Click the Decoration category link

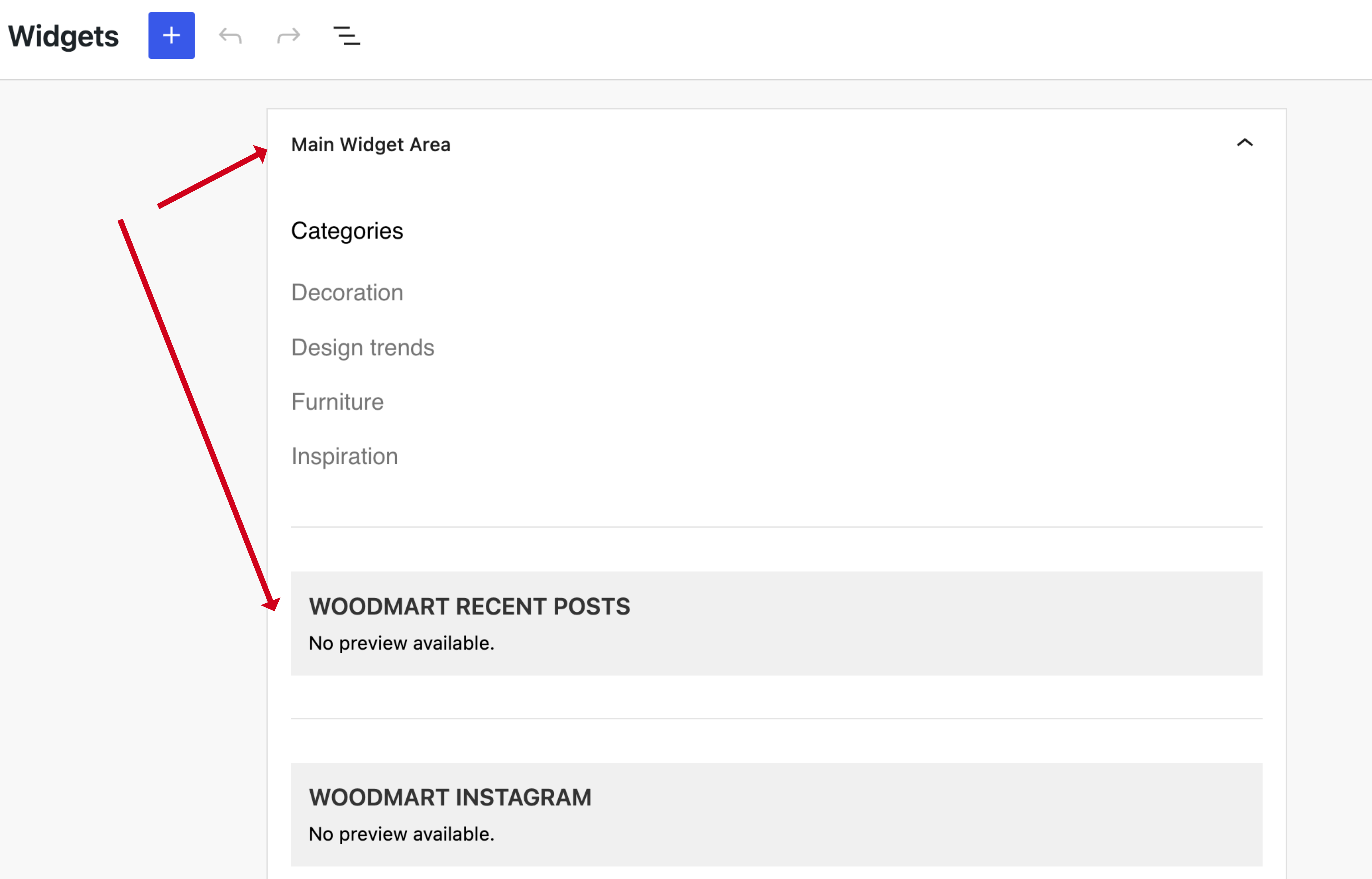click(347, 292)
